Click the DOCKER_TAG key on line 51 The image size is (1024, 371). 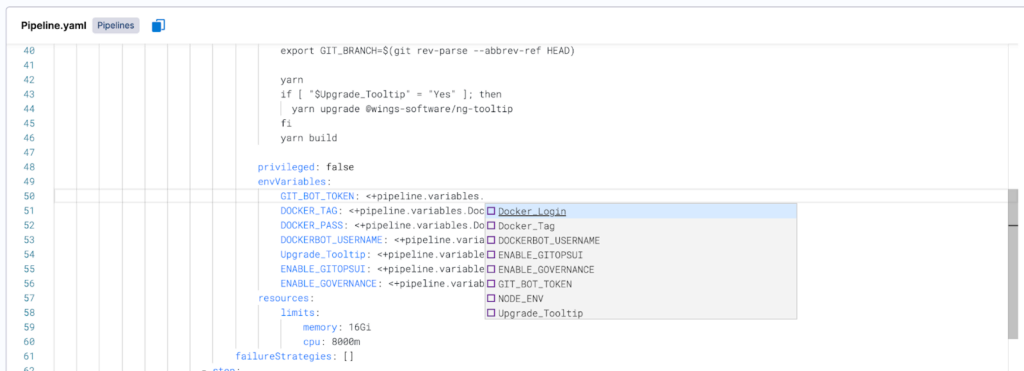(308, 211)
